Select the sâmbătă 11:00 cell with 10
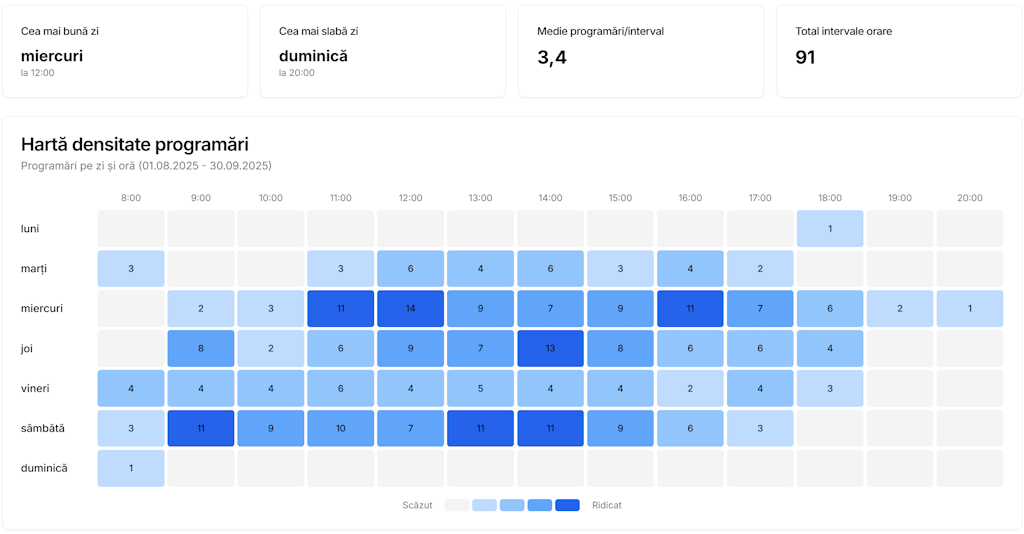The width and height of the screenshot is (1024, 534). tap(341, 429)
